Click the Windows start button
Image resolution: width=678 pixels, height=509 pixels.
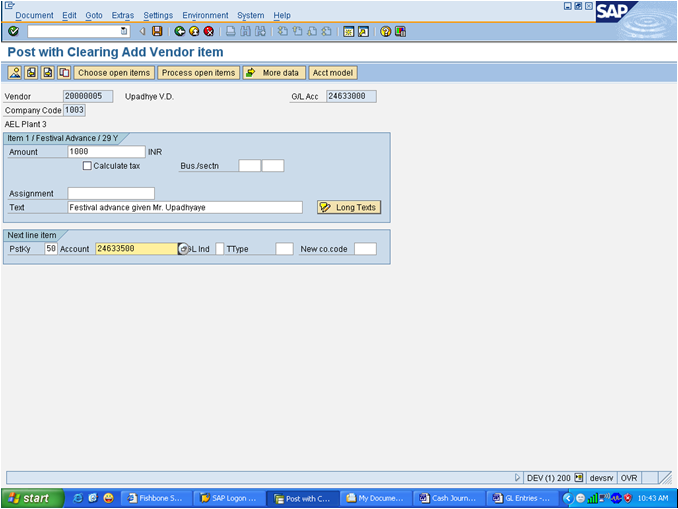[32, 498]
